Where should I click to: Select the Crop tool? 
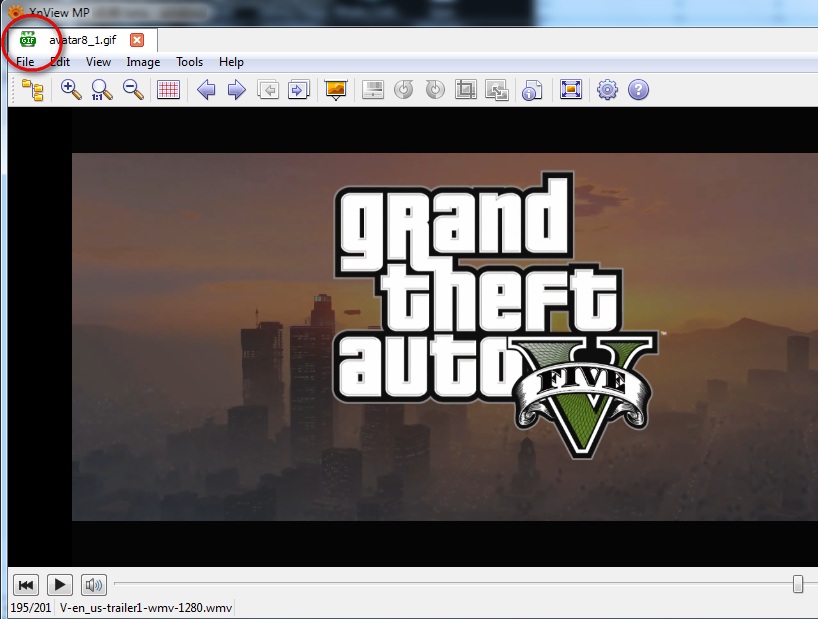tap(466, 90)
